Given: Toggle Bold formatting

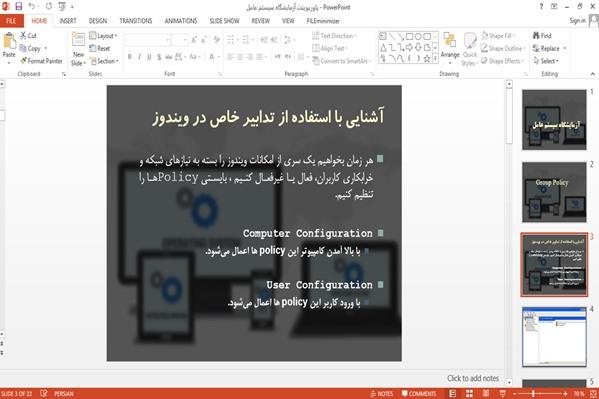Looking at the screenshot, I should point(130,57).
